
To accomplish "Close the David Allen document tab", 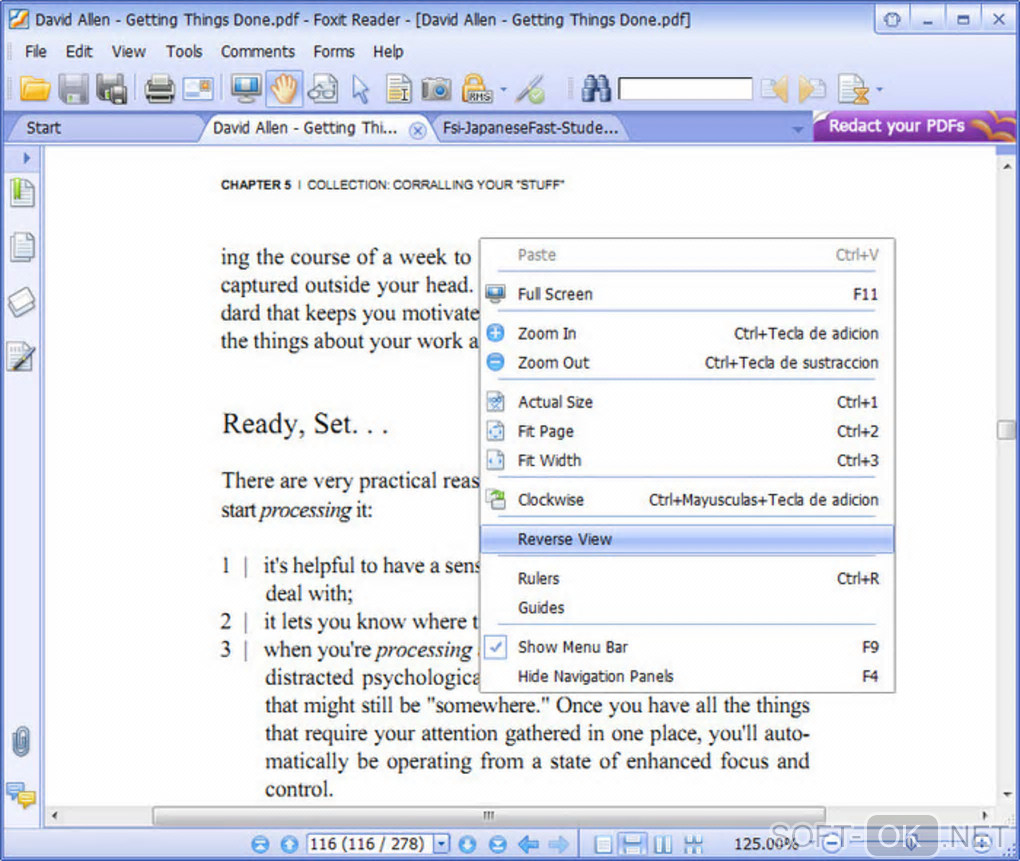I will point(418,131).
